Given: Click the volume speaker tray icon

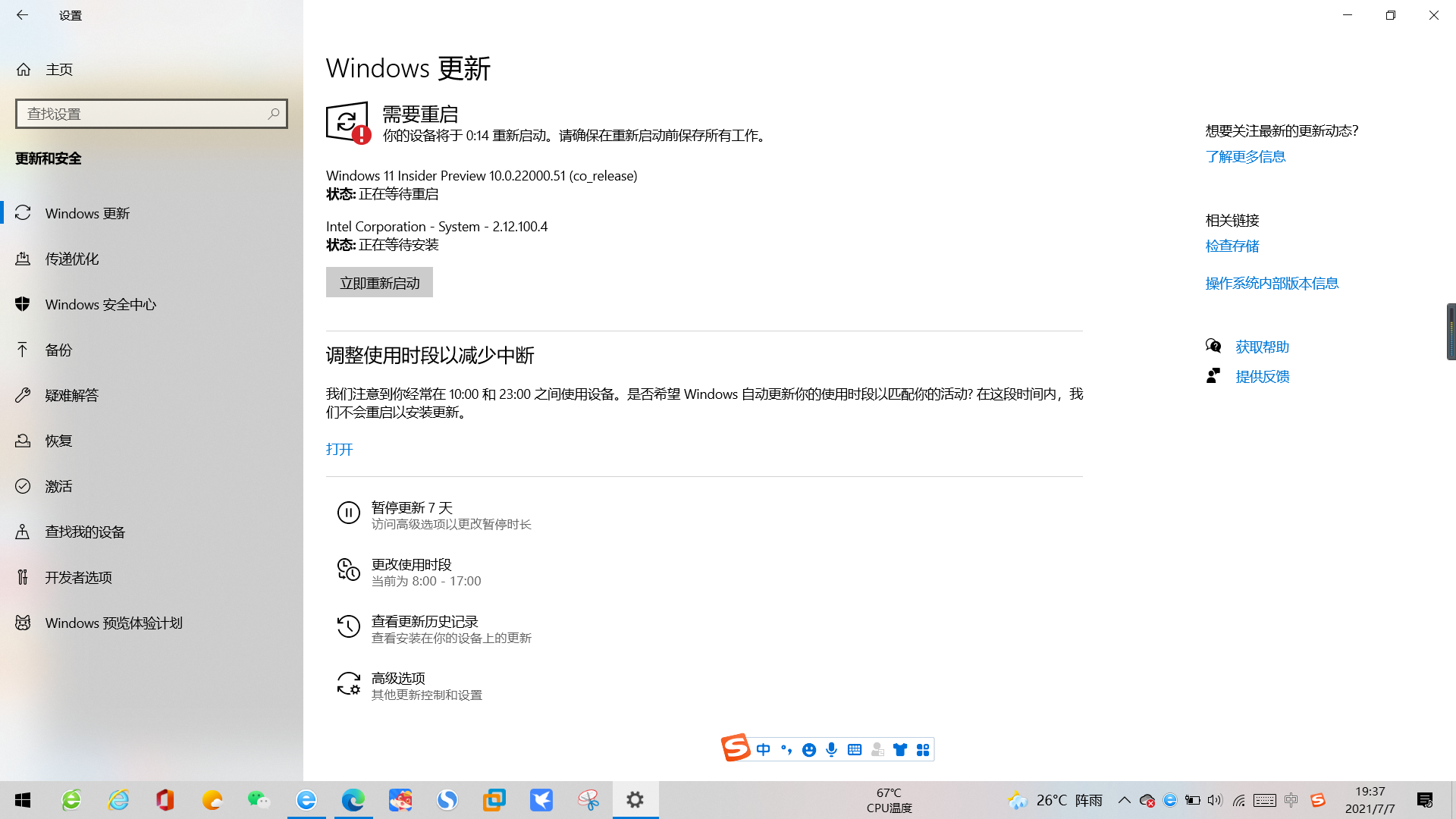Looking at the screenshot, I should (1215, 800).
